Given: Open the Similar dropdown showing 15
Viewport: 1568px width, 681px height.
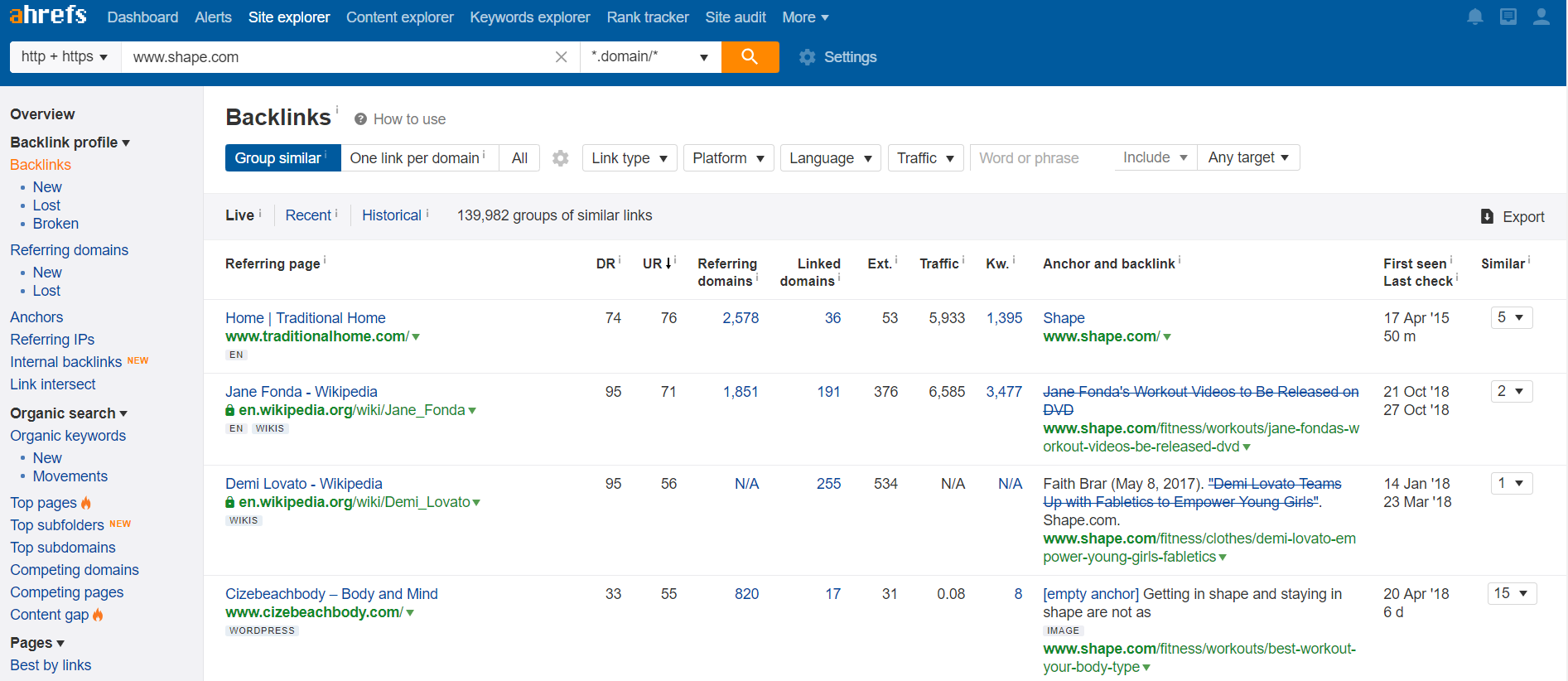Looking at the screenshot, I should [x=1512, y=593].
